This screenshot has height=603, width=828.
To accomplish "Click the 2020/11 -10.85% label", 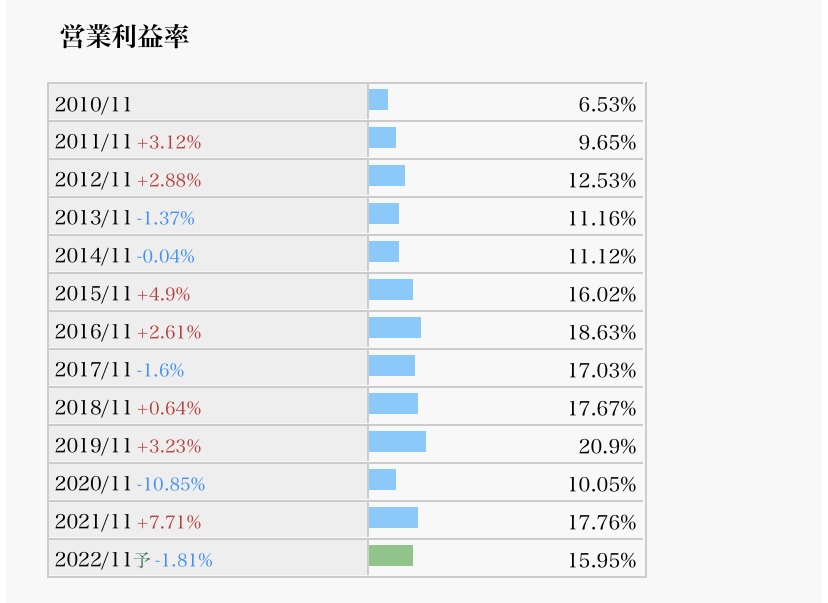I will point(130,484).
